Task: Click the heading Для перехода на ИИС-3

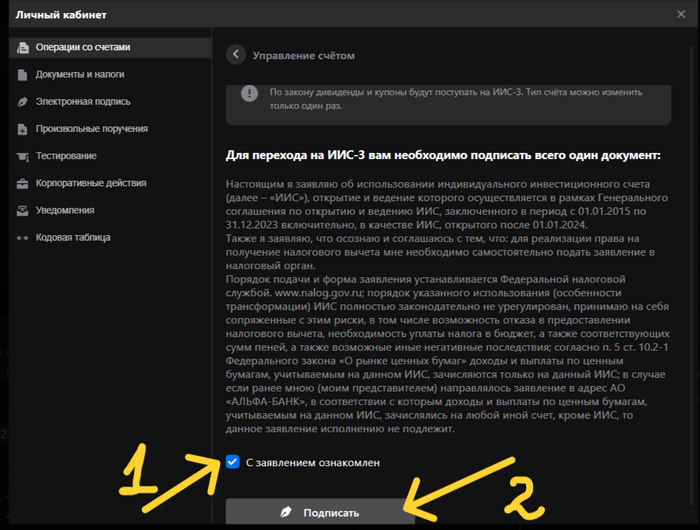Action: (443, 155)
